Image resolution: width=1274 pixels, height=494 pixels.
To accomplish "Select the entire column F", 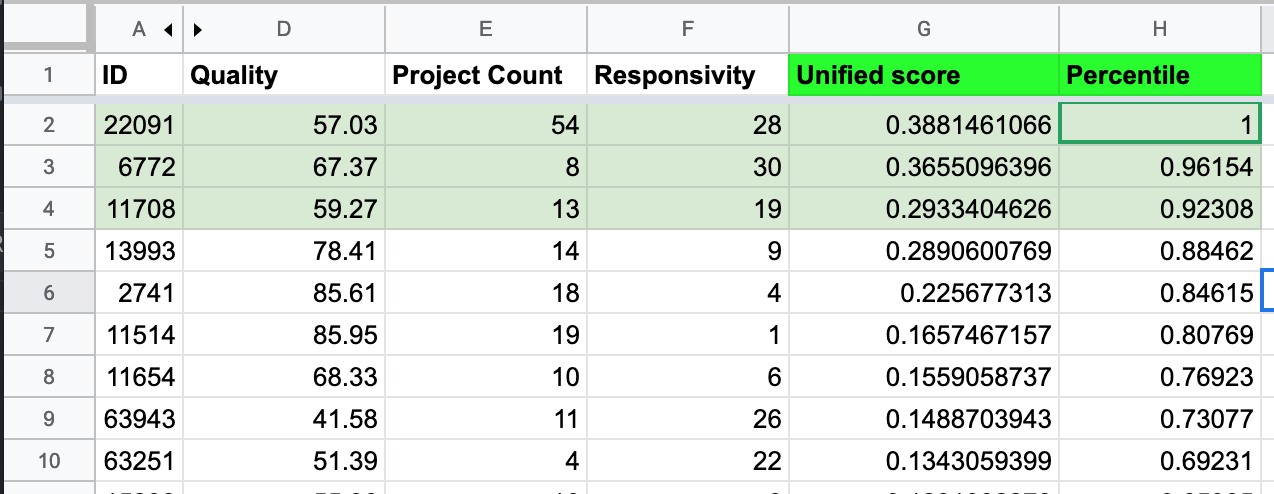I will click(x=687, y=30).
